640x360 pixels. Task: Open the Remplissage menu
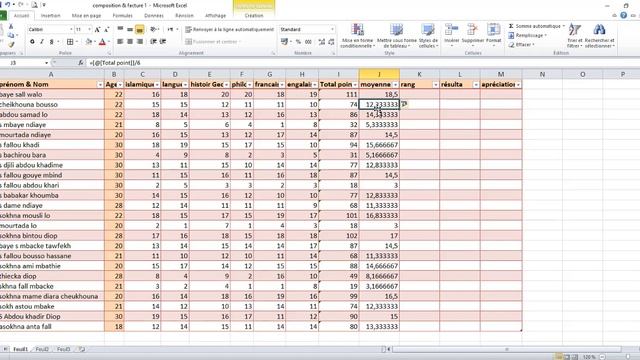528,36
